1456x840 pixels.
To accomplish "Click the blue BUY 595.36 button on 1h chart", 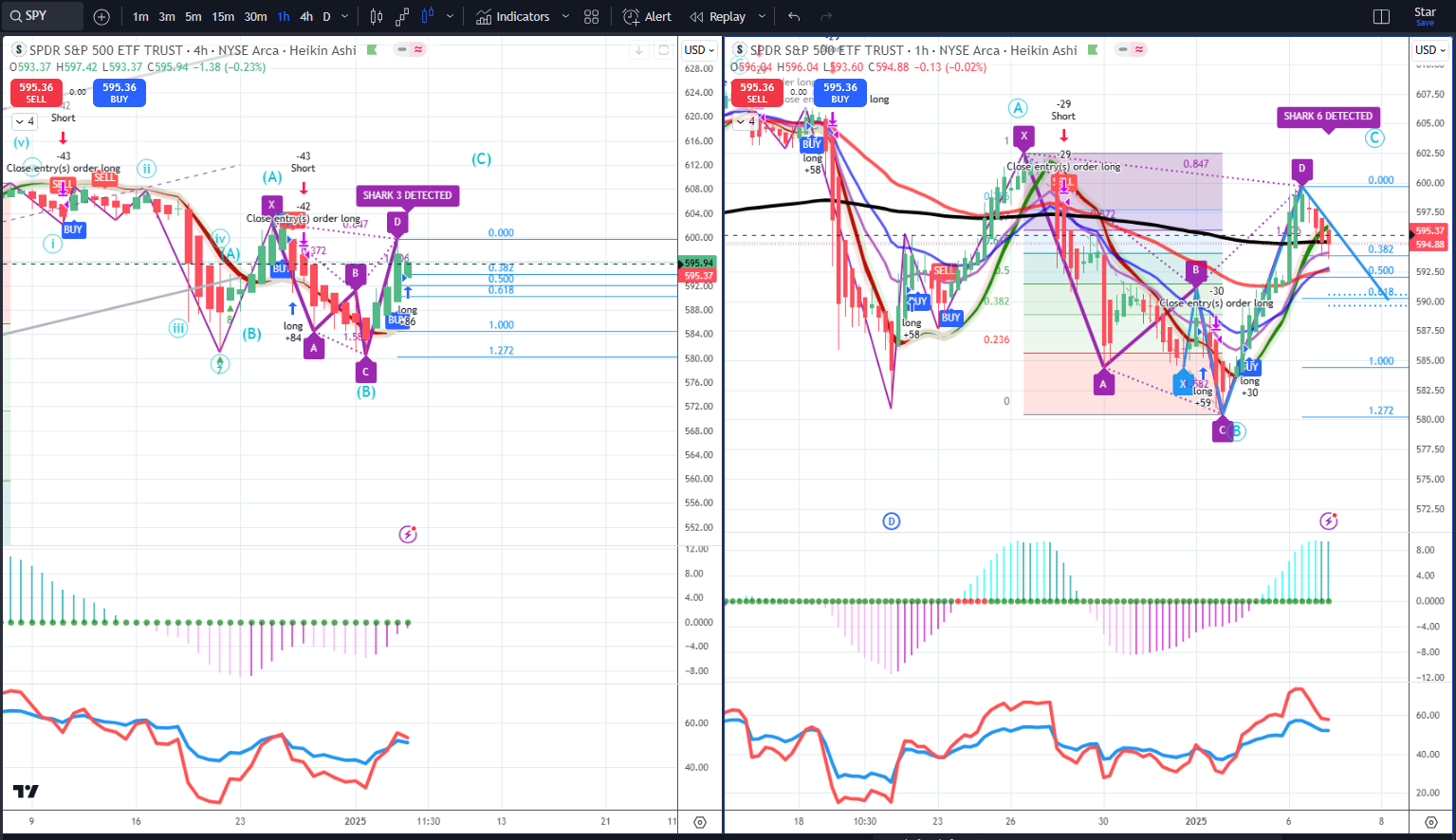I will [840, 92].
